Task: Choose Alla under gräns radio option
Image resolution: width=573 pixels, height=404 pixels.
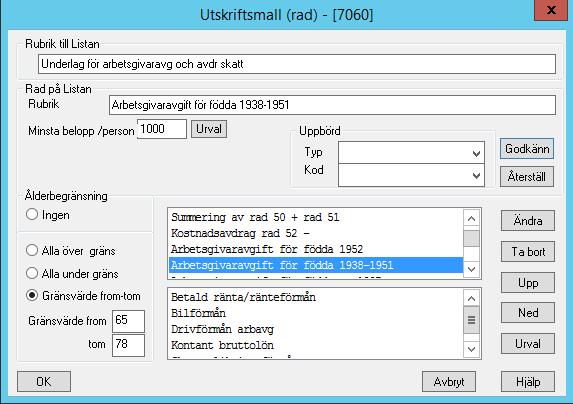Action: (32, 273)
